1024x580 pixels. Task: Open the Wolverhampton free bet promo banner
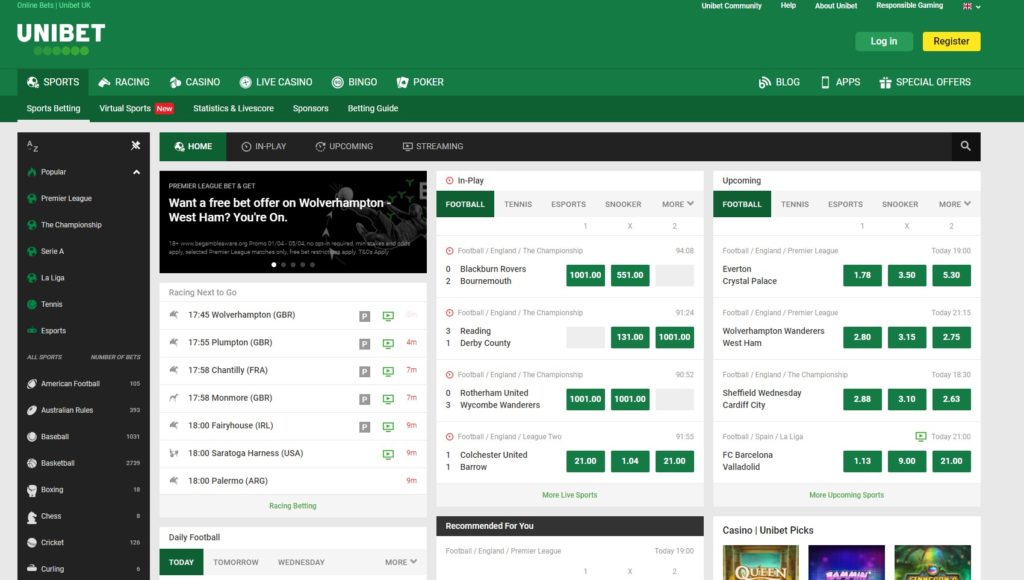coord(293,222)
